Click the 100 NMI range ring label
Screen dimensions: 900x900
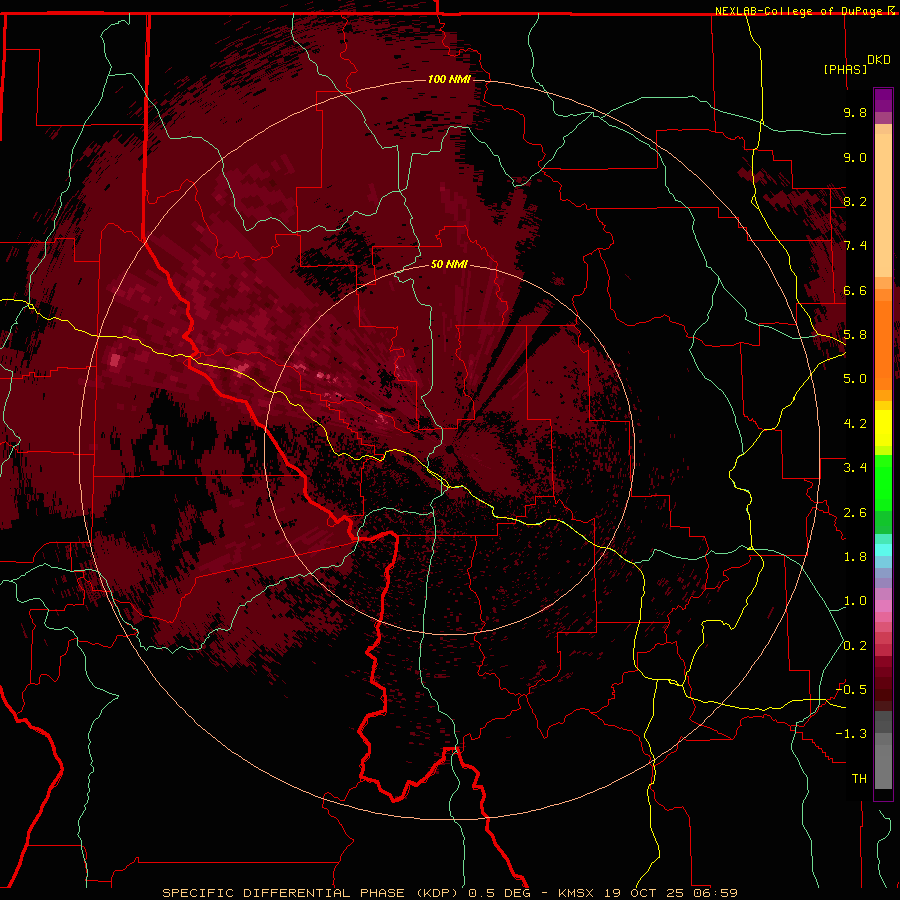click(449, 79)
